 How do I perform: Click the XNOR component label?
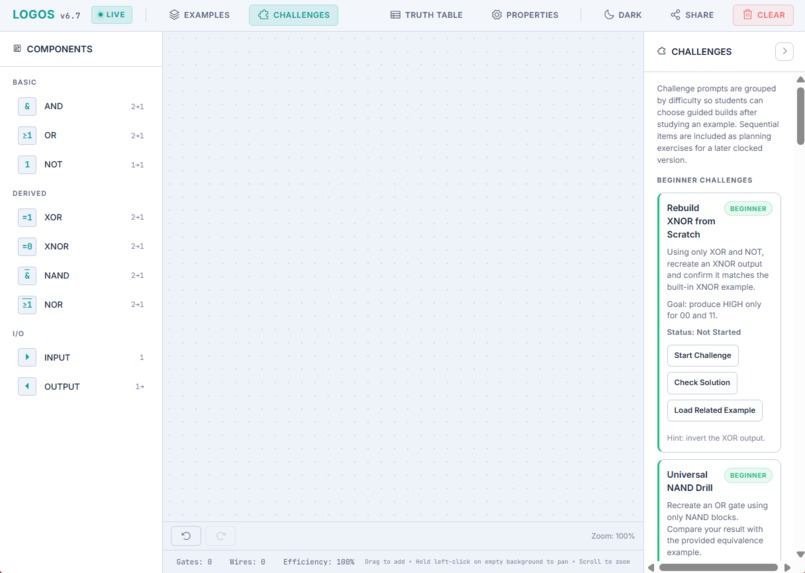(56, 246)
